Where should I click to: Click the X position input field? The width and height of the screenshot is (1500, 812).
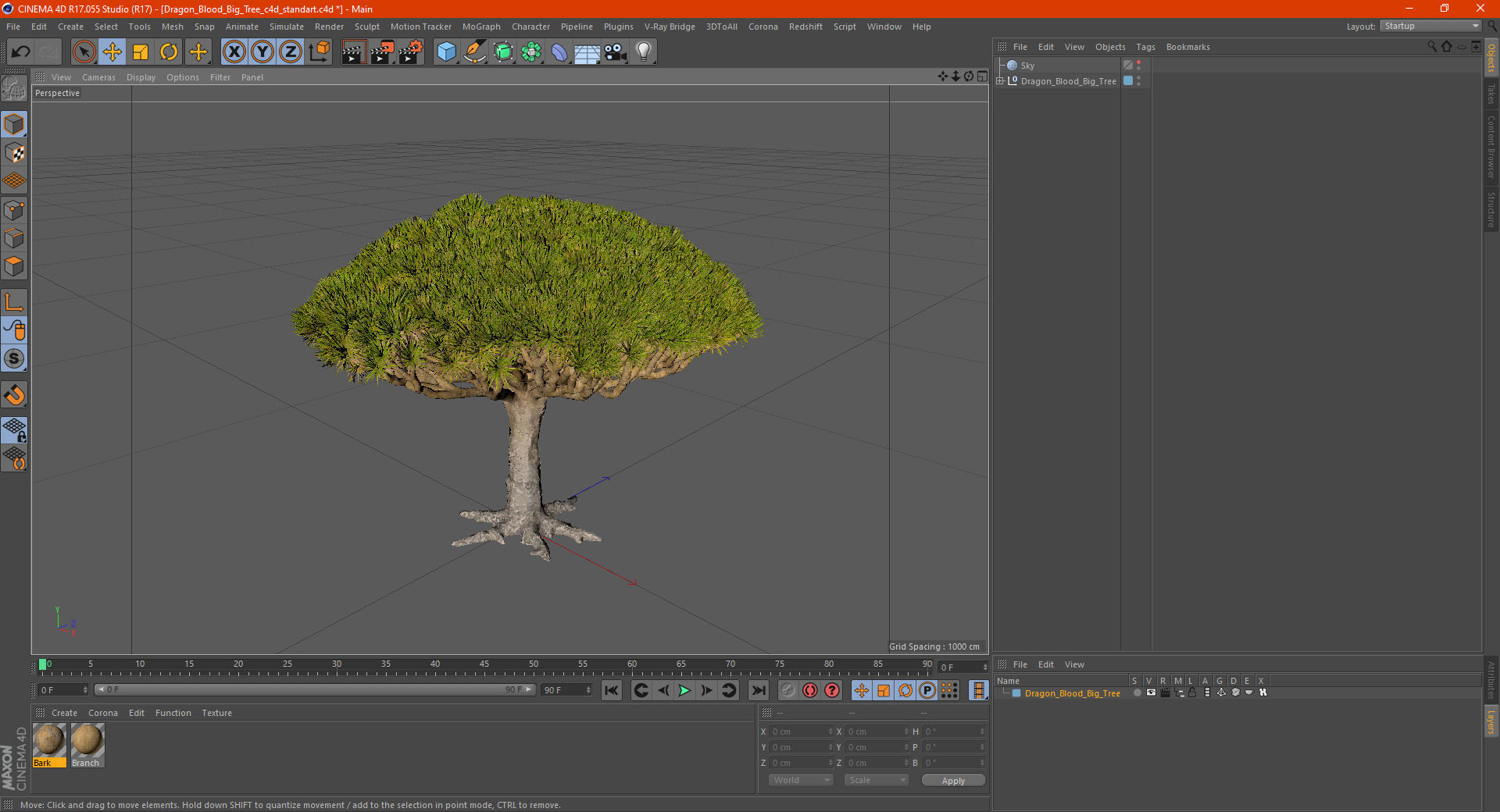coord(801,732)
